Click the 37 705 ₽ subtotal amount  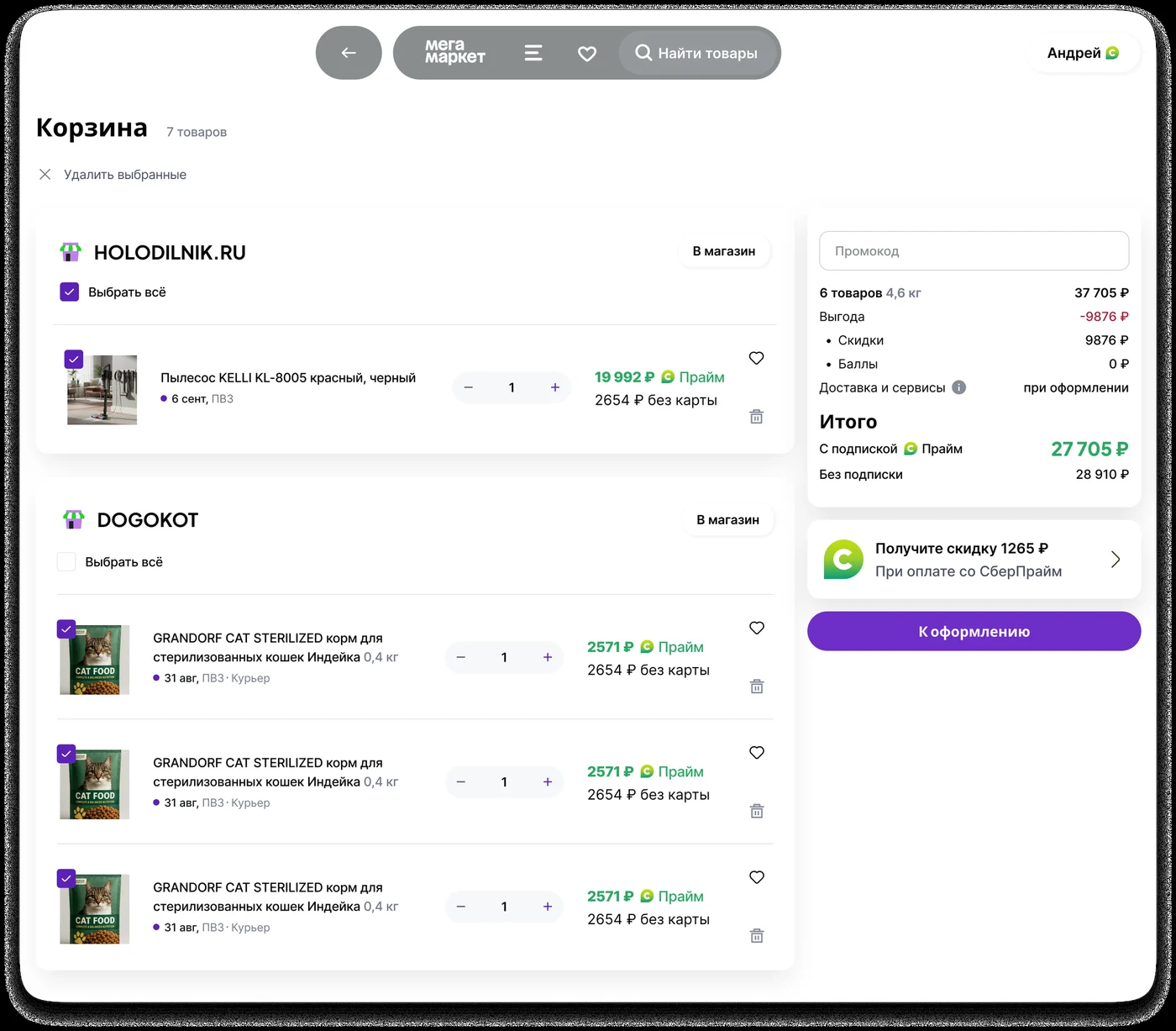tap(1101, 293)
